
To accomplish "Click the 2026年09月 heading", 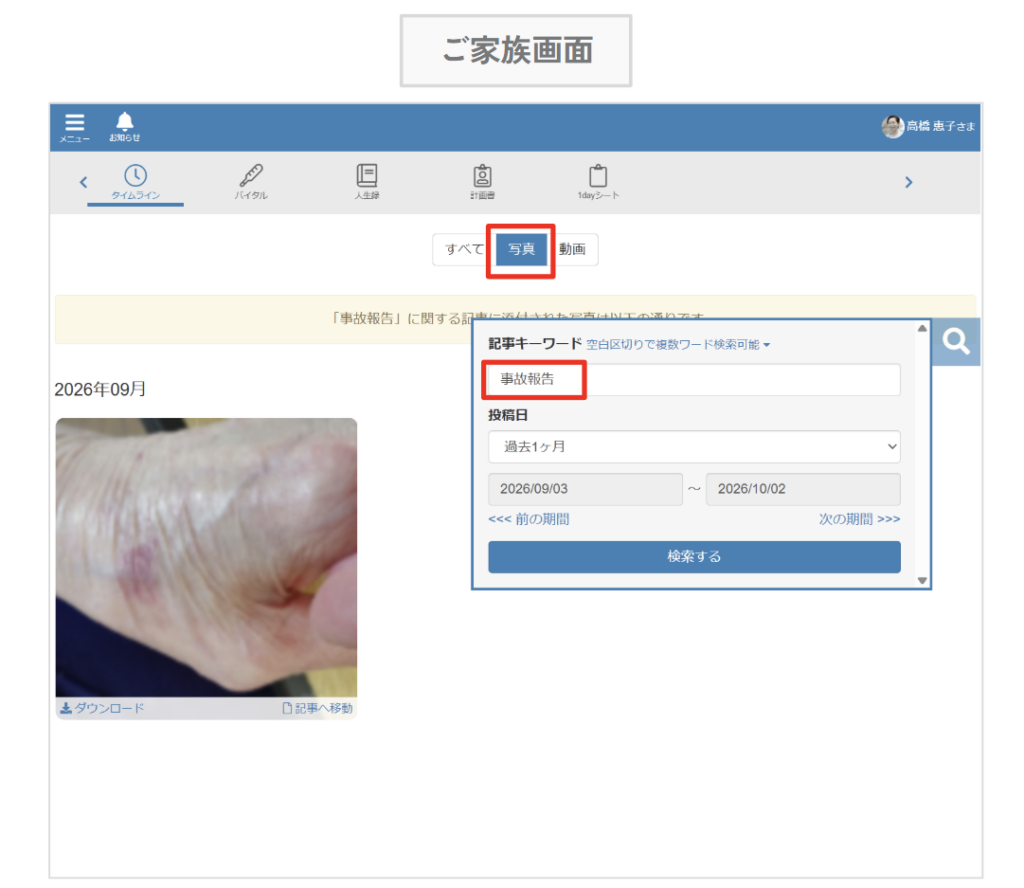I will tap(100, 390).
